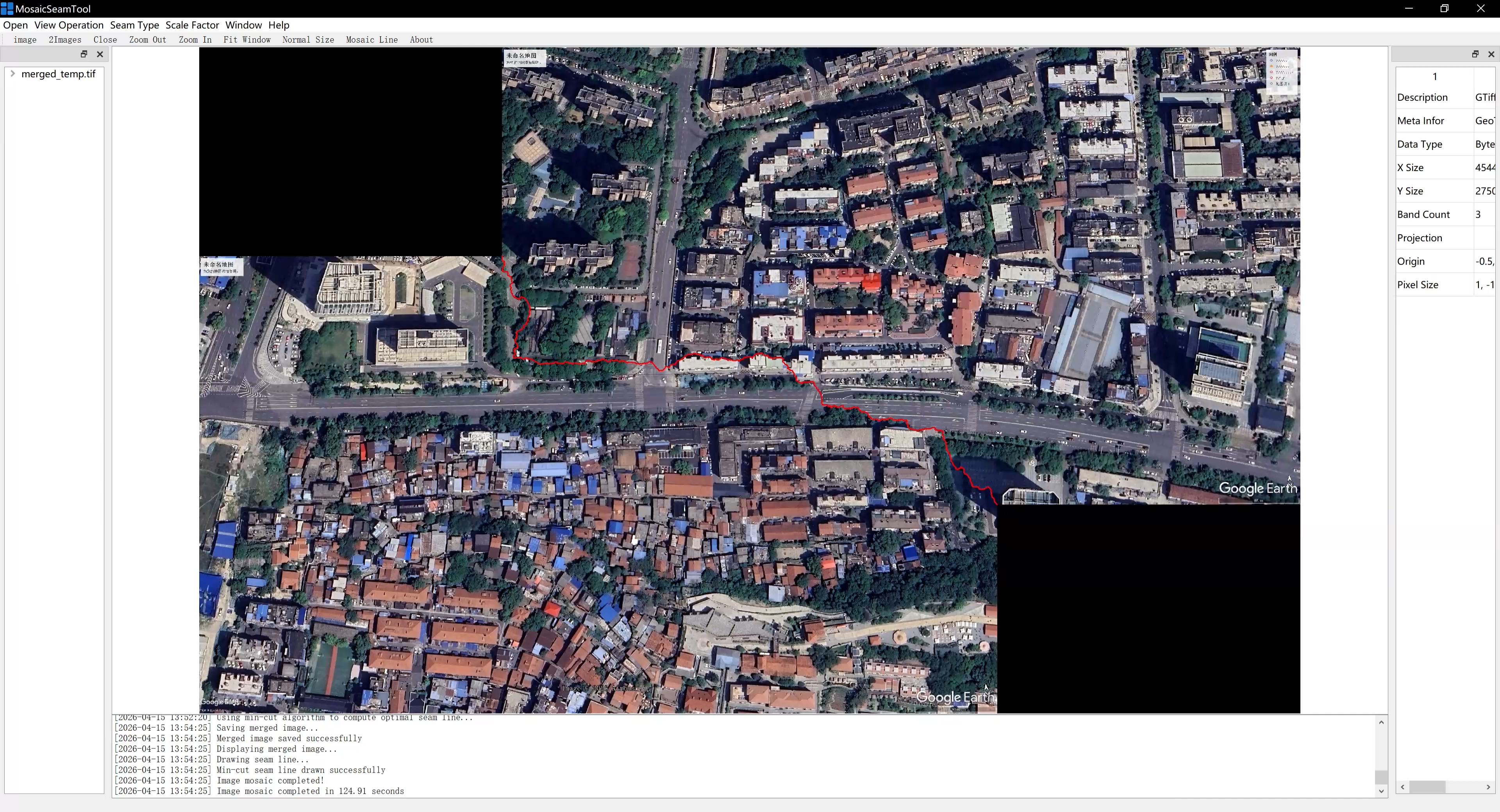Select the merged_temp.tif tree item
The height and width of the screenshot is (812, 1500).
coord(58,74)
